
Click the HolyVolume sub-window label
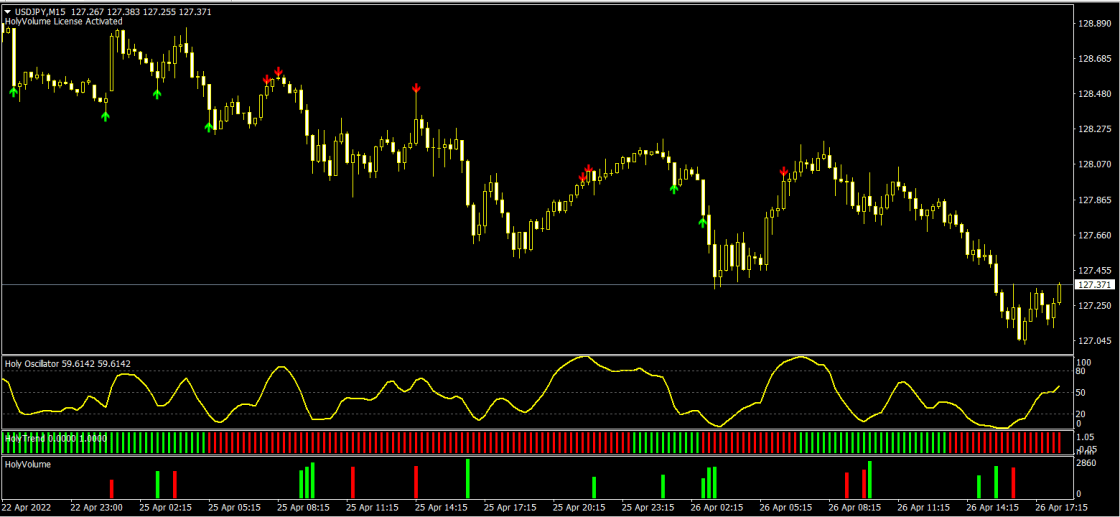point(27,464)
